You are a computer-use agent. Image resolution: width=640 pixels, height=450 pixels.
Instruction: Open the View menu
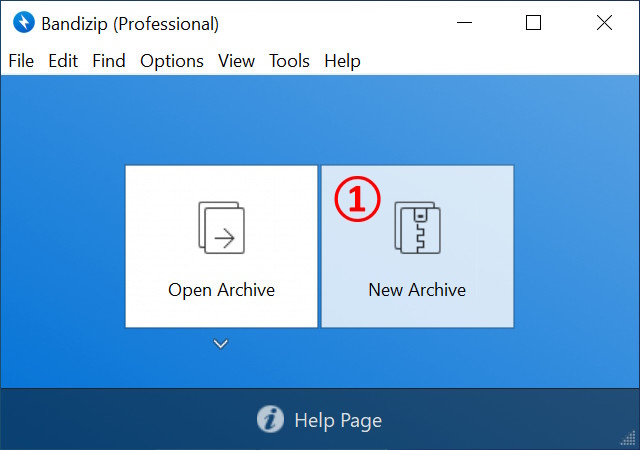(237, 61)
